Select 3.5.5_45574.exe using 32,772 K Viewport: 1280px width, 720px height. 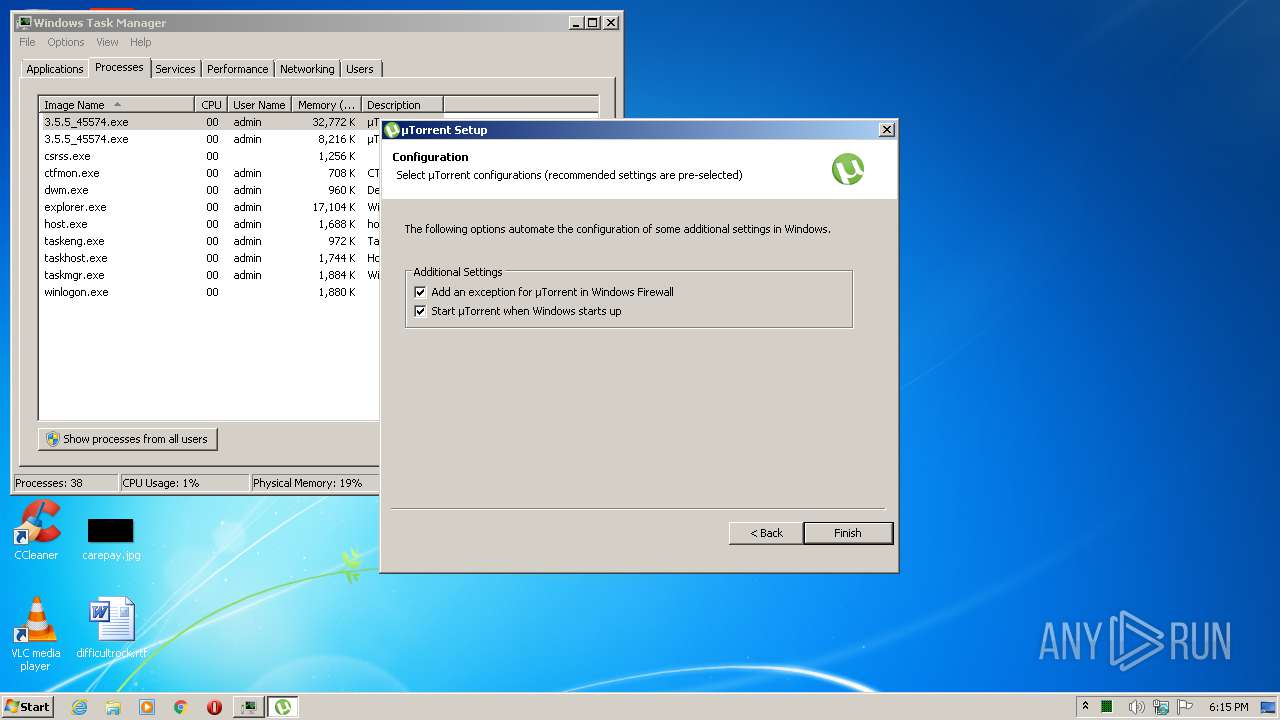coord(210,122)
